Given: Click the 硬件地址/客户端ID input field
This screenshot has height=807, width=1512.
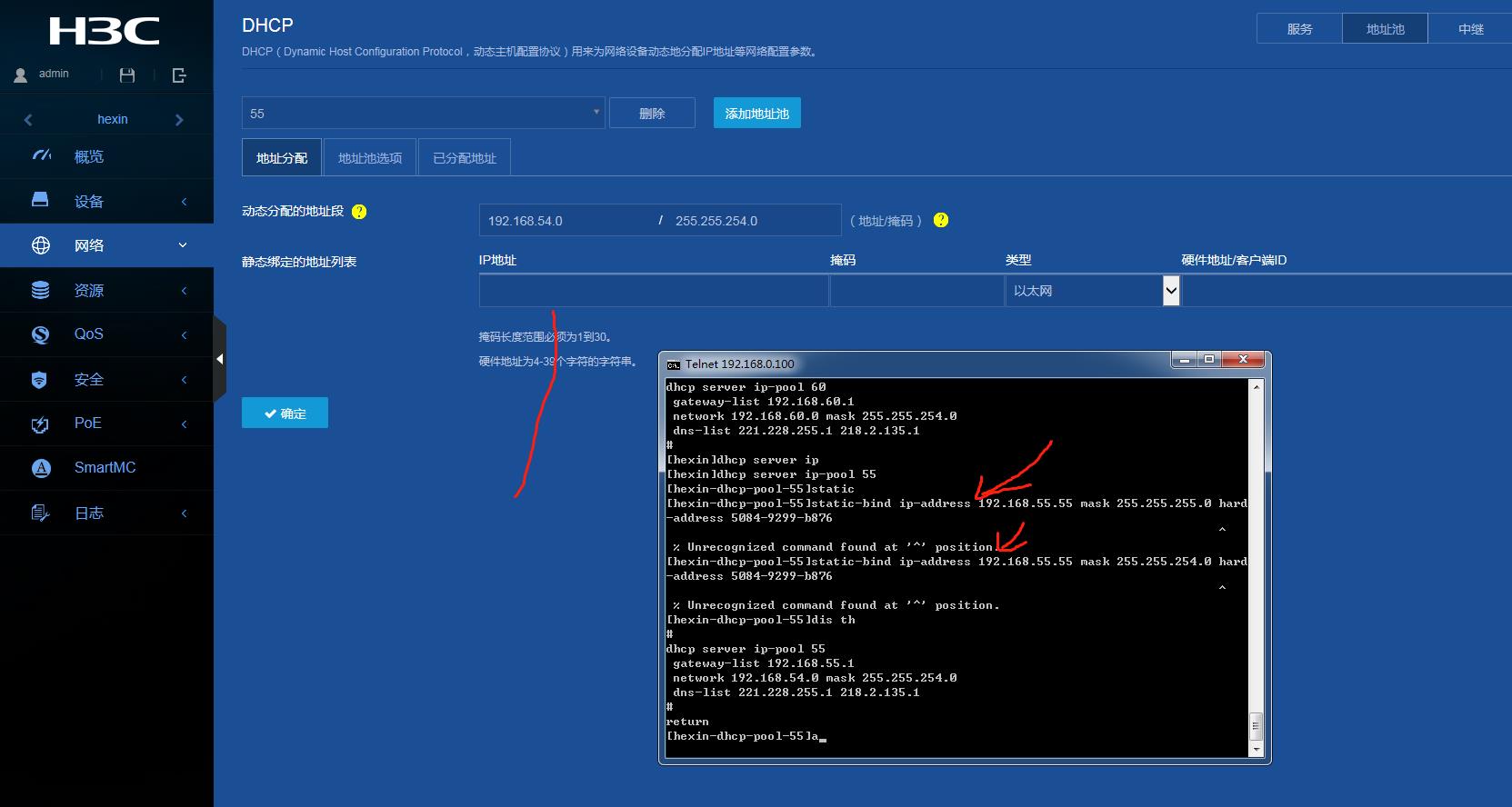Looking at the screenshot, I should (x=1347, y=291).
